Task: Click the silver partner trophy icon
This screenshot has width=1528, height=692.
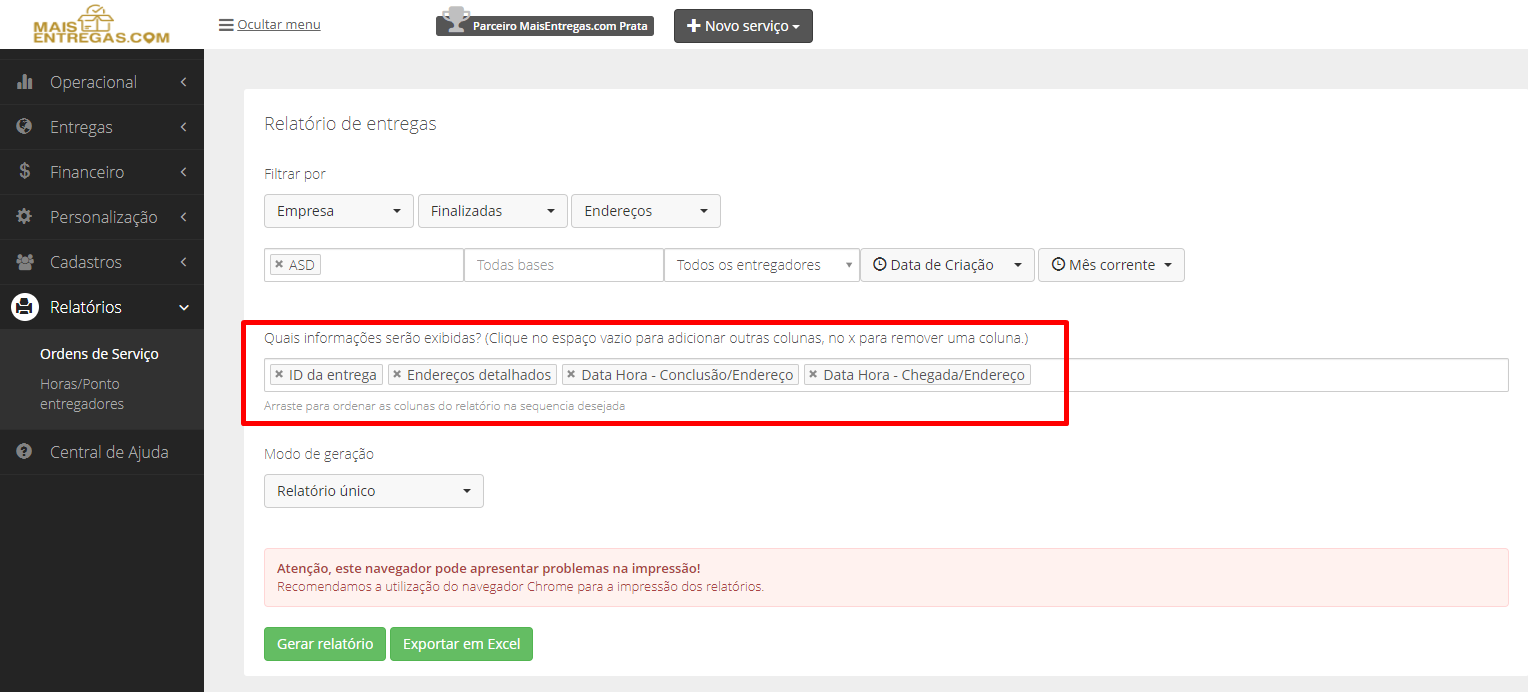Action: pos(455,19)
